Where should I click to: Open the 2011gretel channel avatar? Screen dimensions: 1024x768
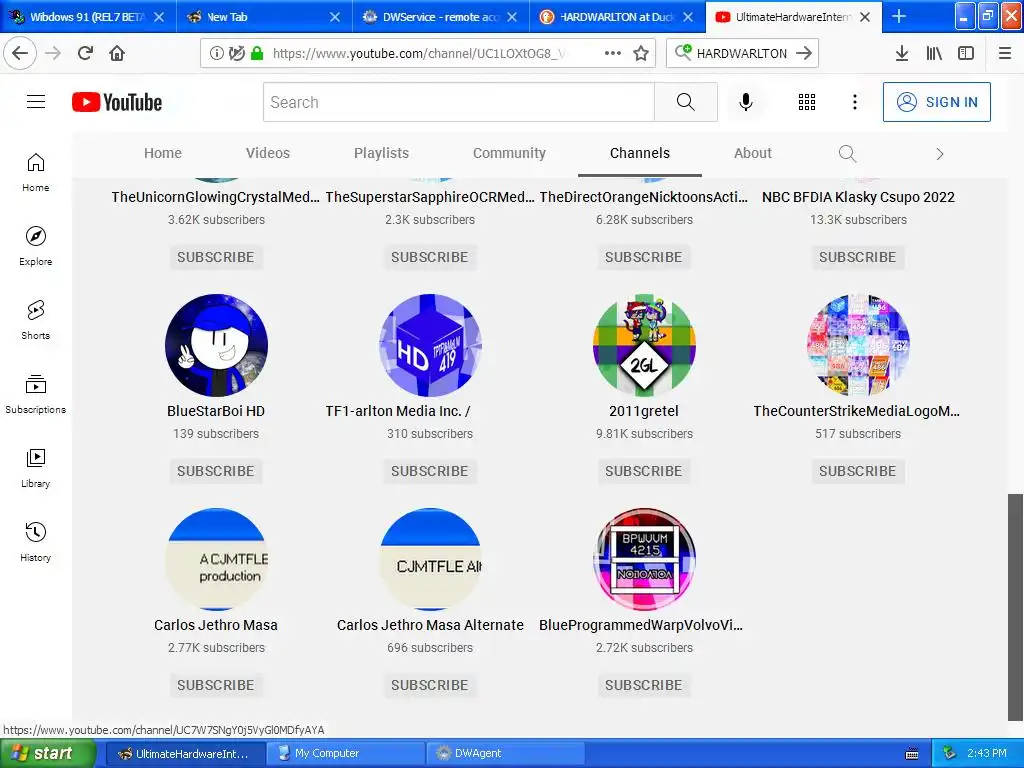click(x=644, y=345)
